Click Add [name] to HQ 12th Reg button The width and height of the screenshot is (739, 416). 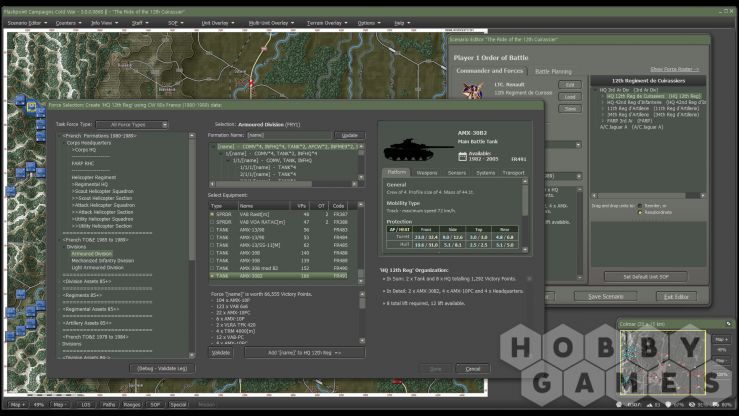click(x=304, y=352)
